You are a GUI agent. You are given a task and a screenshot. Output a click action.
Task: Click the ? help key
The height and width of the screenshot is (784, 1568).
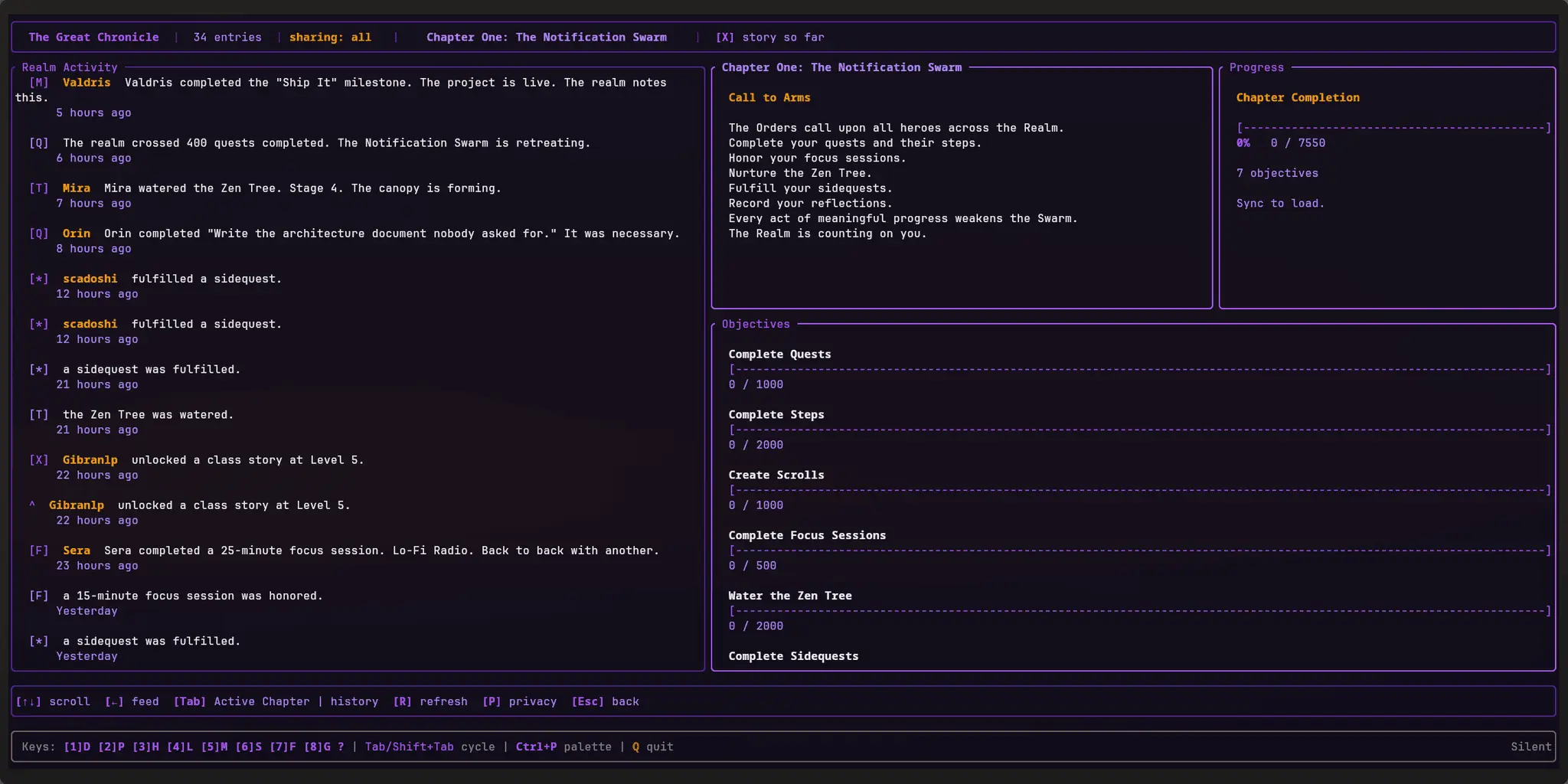click(341, 747)
